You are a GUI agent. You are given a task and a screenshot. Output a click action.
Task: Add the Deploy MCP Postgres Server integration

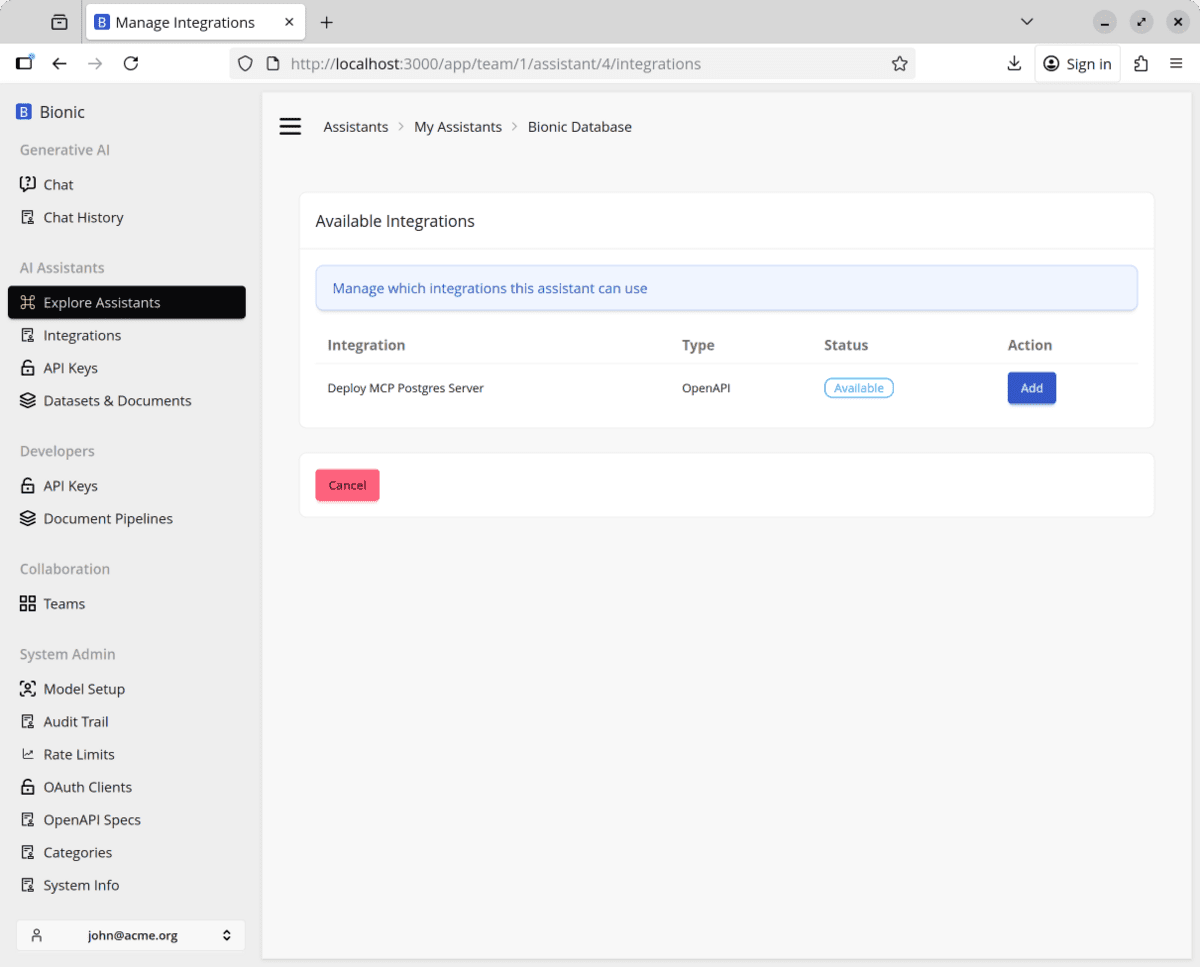coord(1031,388)
